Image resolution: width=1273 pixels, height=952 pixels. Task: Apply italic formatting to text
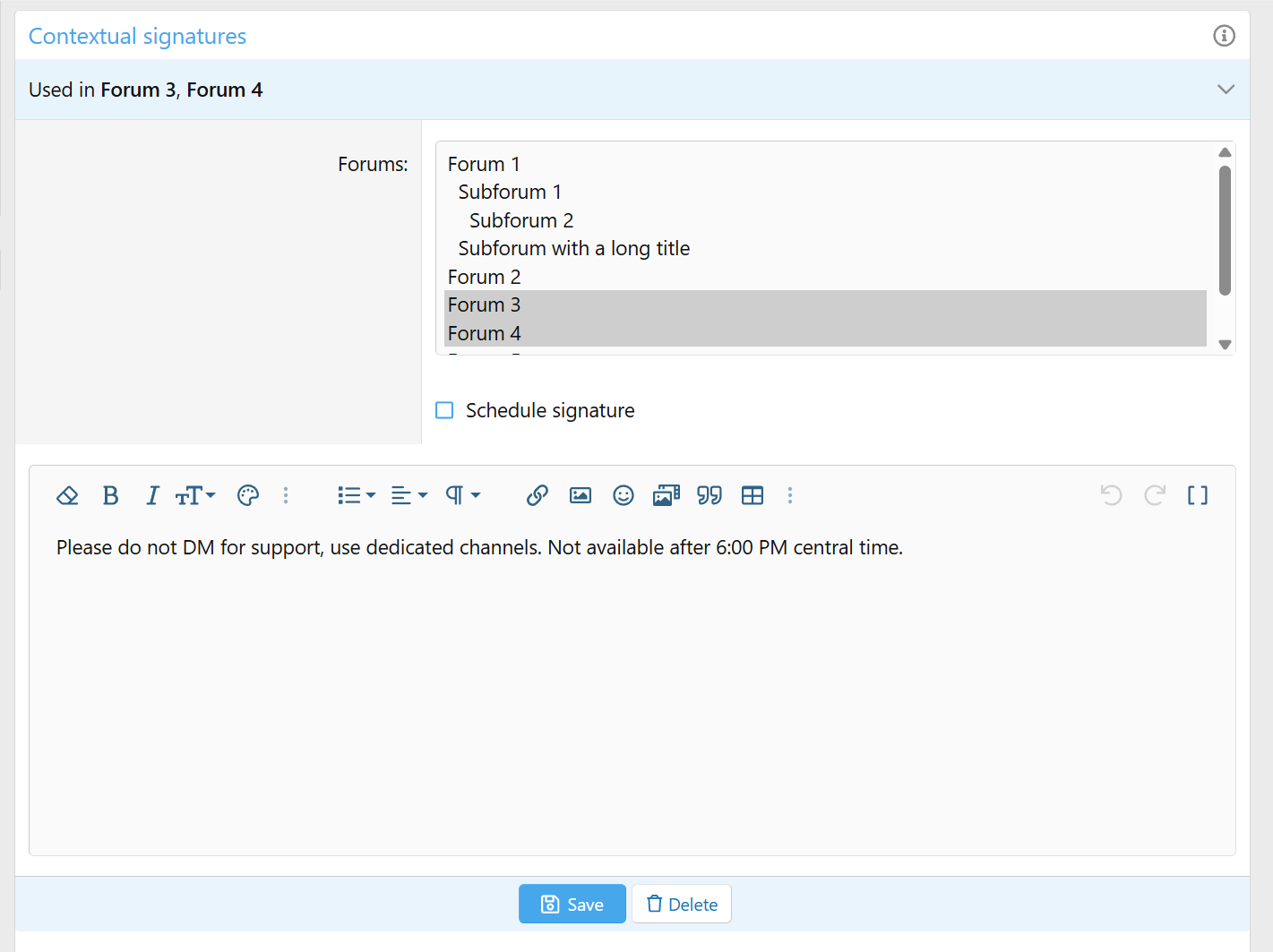pyautogui.click(x=152, y=495)
